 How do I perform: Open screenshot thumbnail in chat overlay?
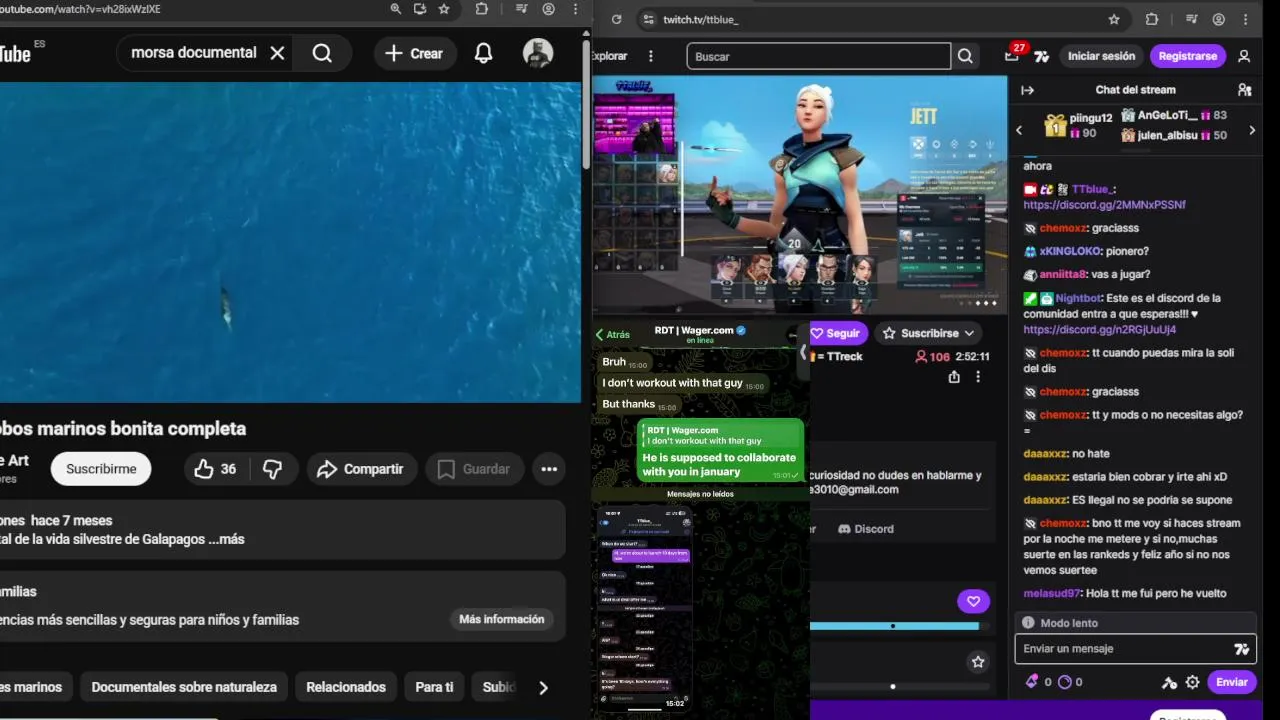(x=645, y=608)
